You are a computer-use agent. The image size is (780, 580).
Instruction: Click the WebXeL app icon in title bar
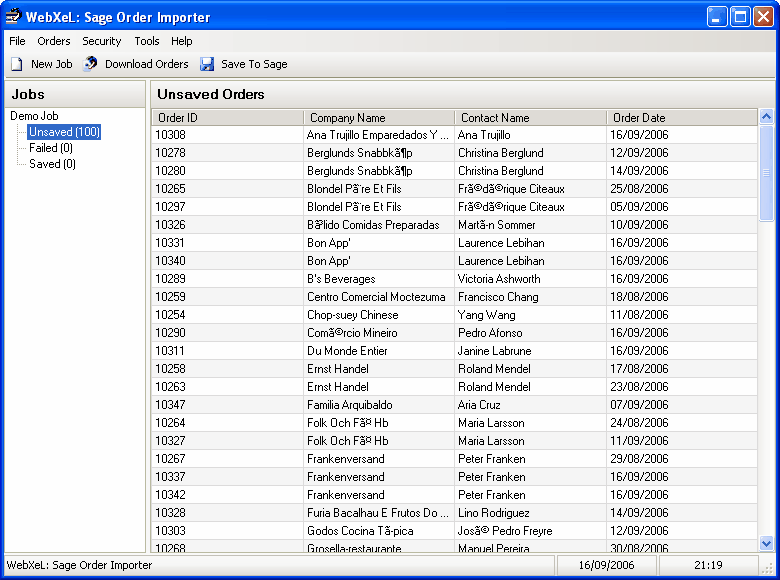tap(13, 17)
